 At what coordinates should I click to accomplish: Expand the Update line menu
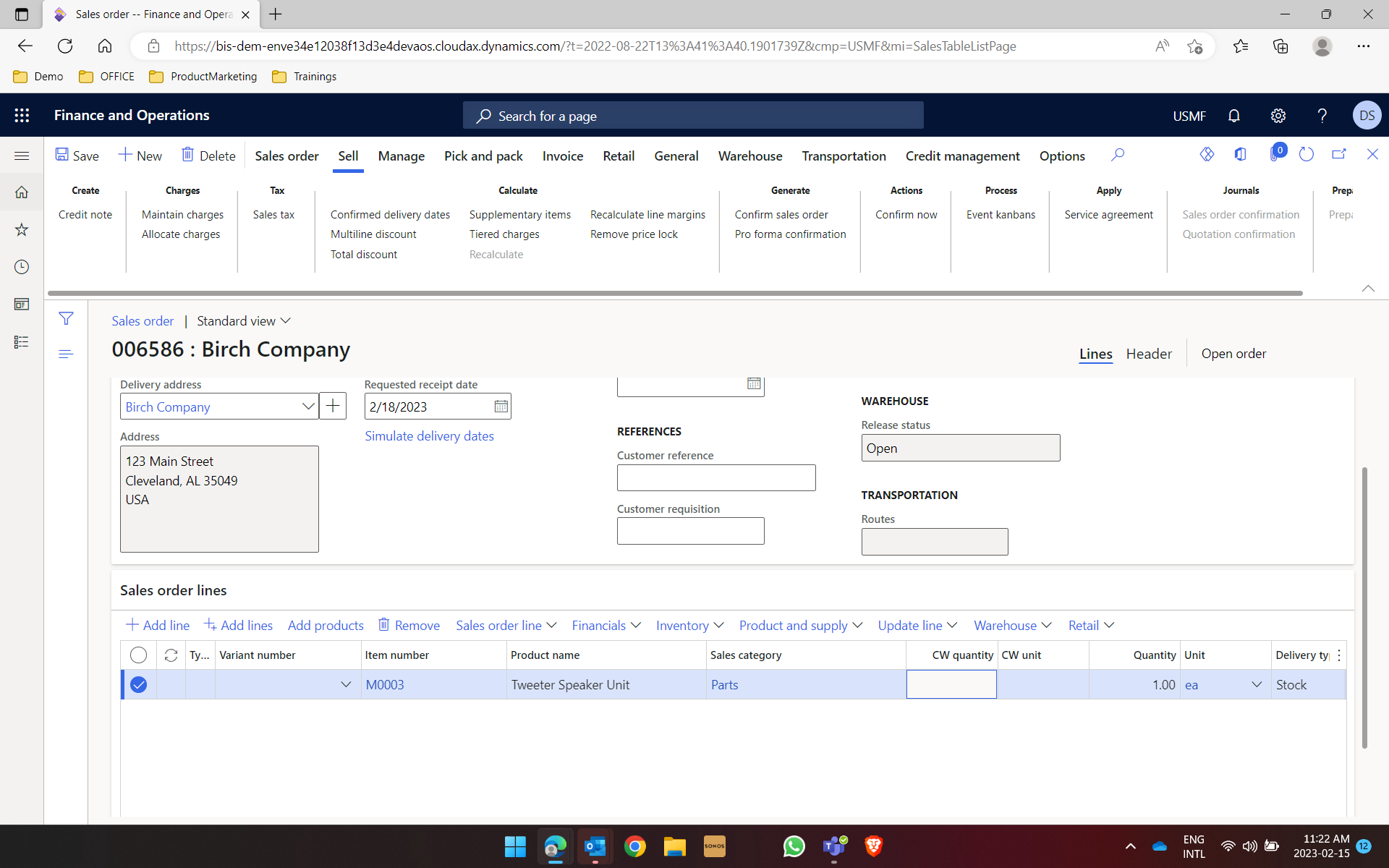pos(917,625)
